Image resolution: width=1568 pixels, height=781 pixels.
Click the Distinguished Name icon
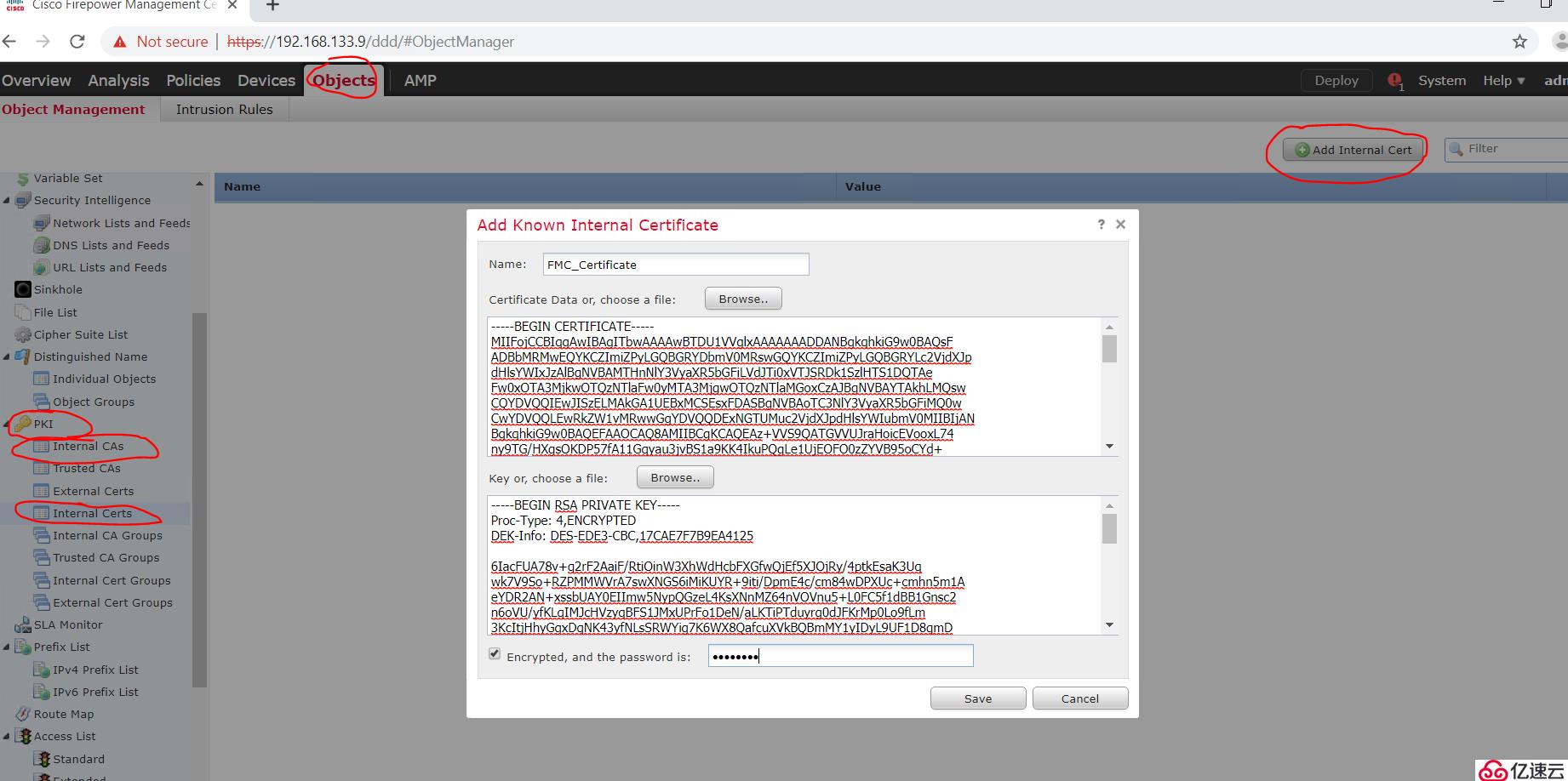23,357
